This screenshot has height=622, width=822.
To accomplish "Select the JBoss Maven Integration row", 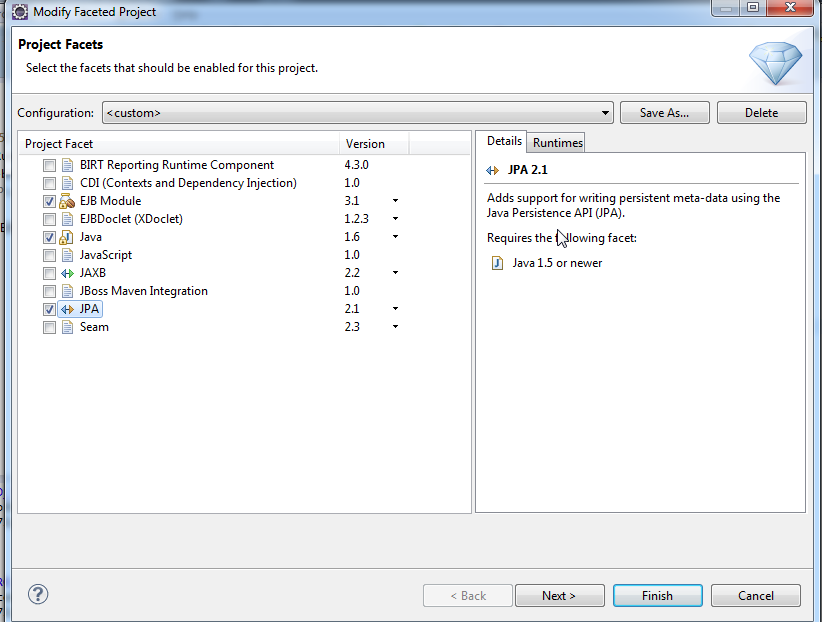I will click(143, 291).
